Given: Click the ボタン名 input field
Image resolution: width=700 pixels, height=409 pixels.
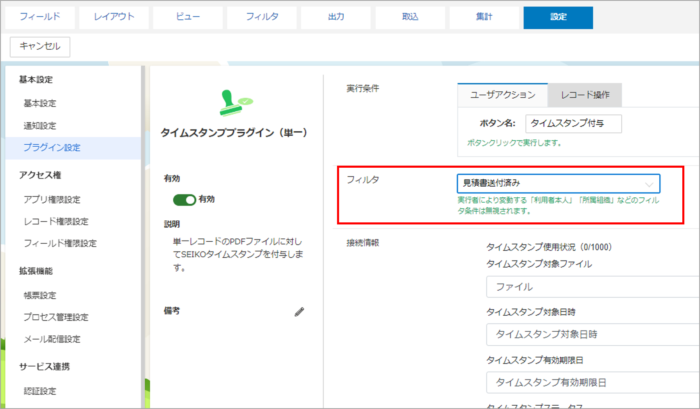Looking at the screenshot, I should pos(574,124).
